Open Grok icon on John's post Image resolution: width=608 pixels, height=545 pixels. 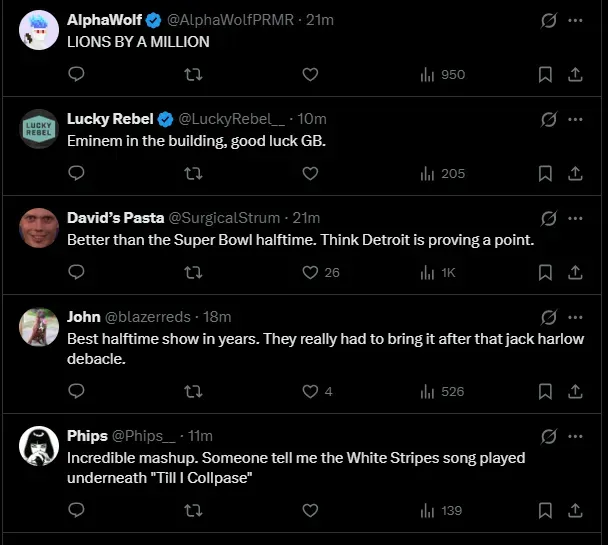coord(547,317)
